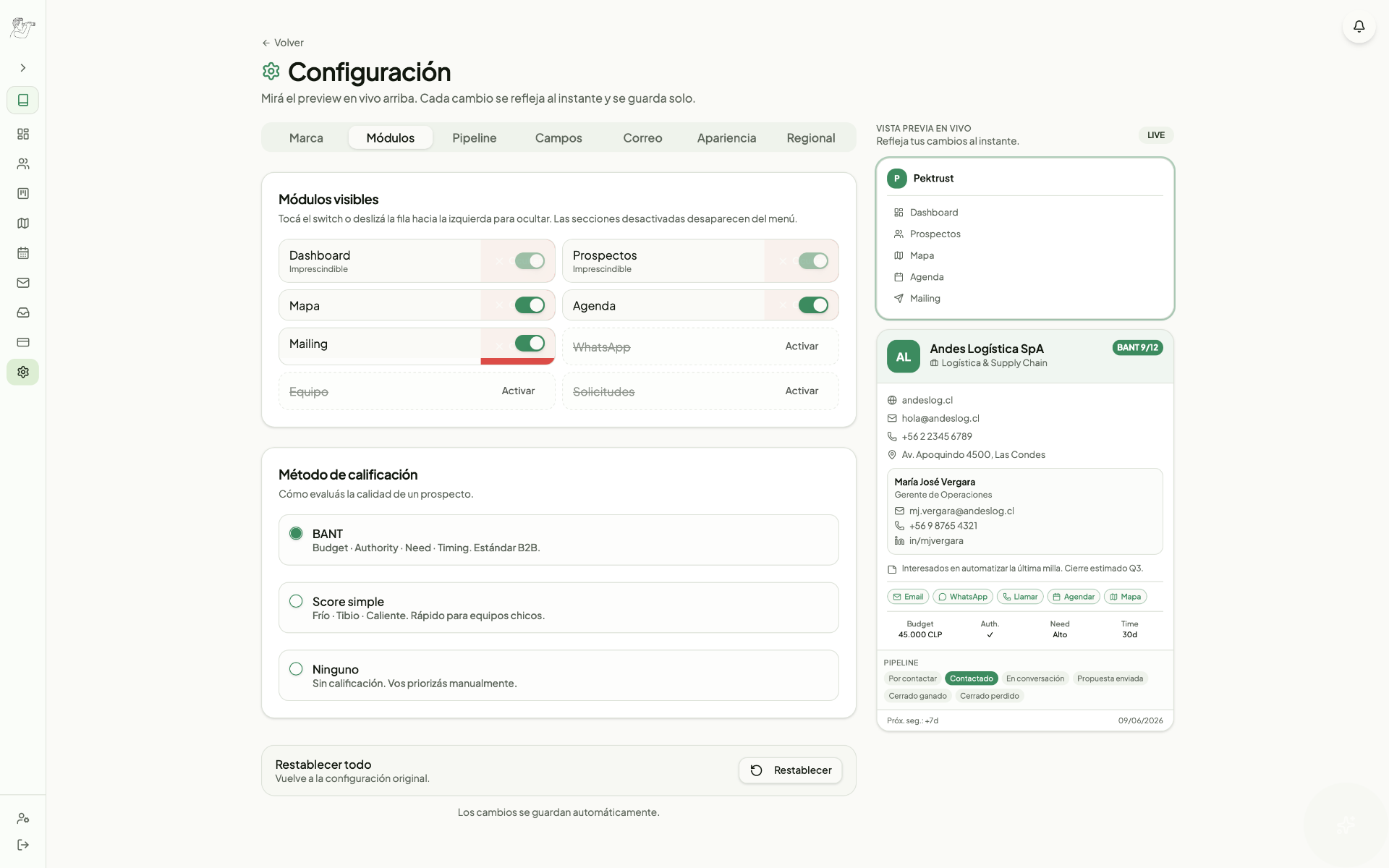Turn off the Mailing module switch
This screenshot has width=1389, height=868.
tap(530, 344)
